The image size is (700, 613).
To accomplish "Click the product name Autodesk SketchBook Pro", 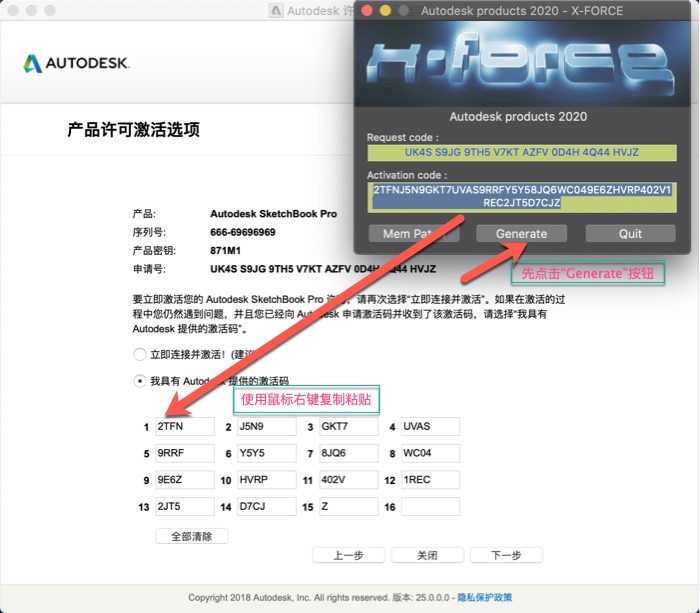I will coord(274,214).
